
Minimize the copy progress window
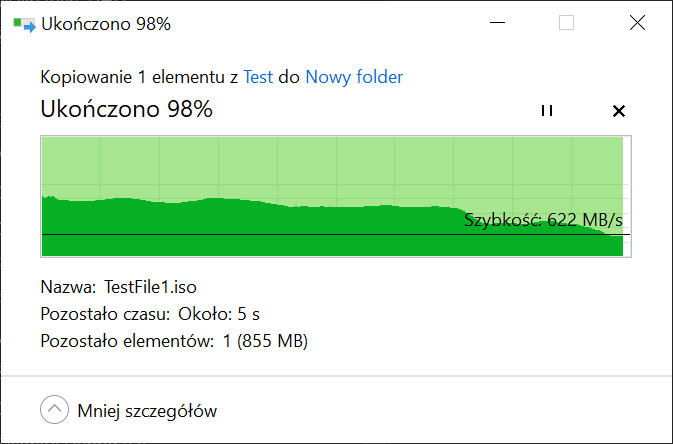coord(497,23)
